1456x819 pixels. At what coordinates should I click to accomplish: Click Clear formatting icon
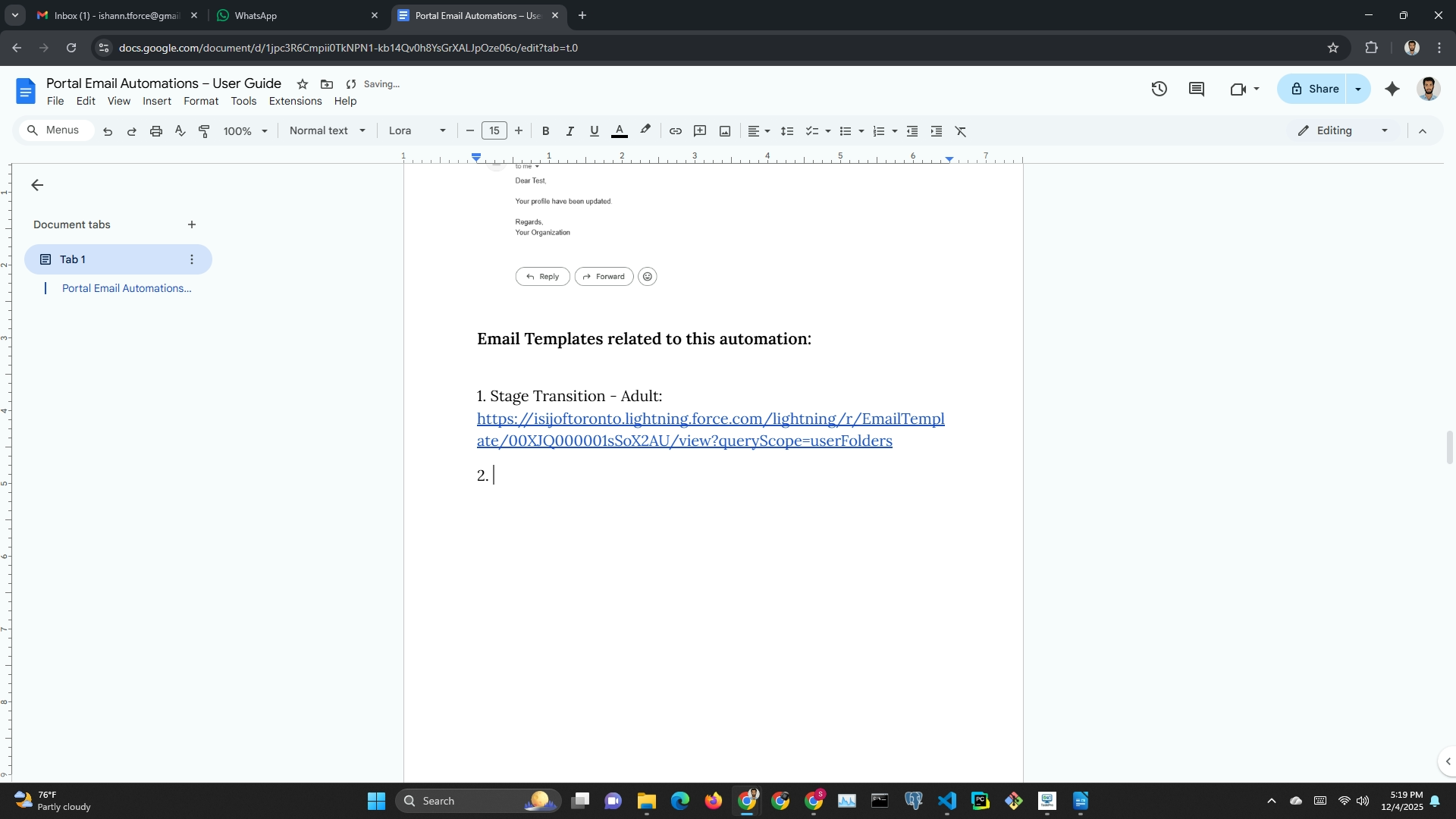pos(961,131)
